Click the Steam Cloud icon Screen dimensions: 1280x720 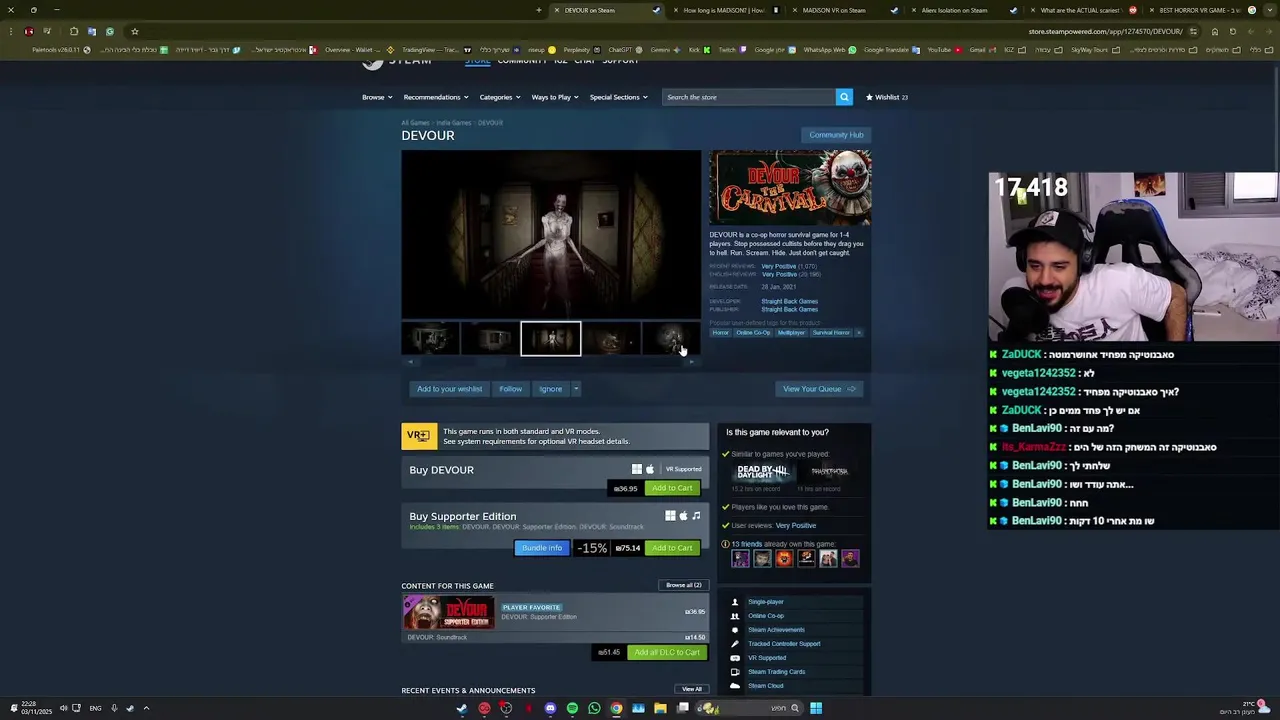[735, 686]
